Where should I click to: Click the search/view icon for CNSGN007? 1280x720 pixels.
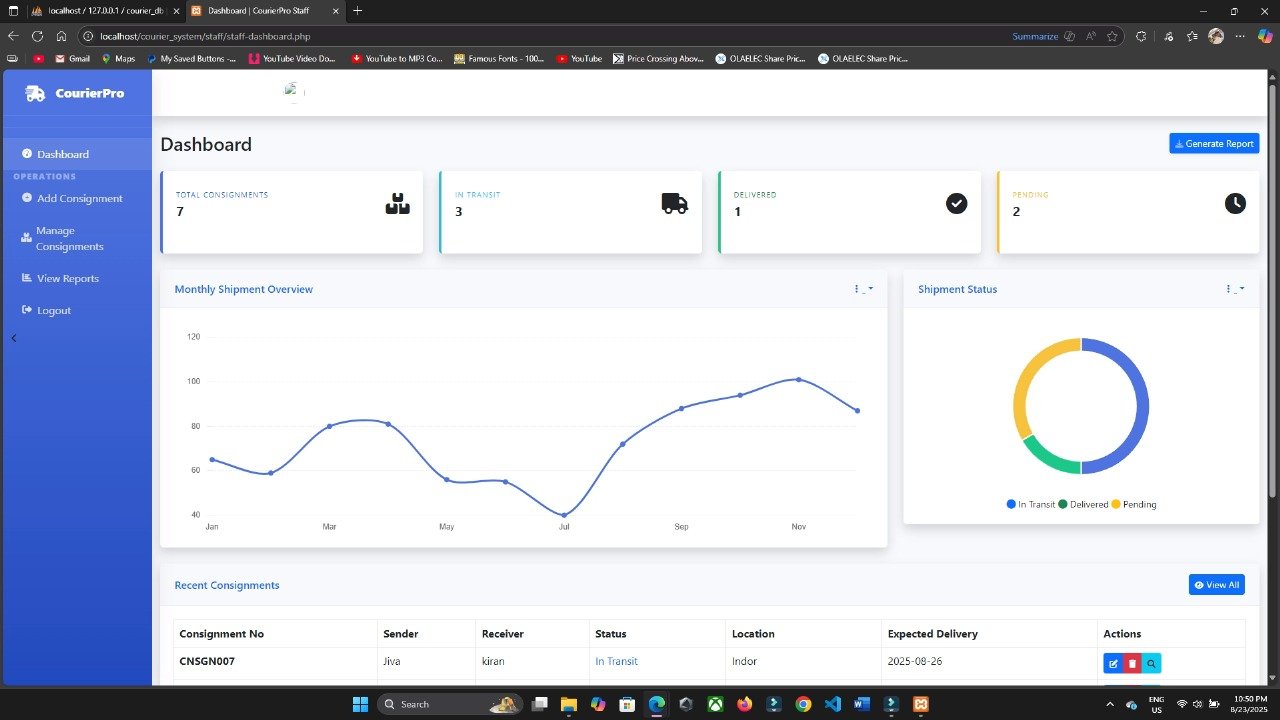[1151, 663]
